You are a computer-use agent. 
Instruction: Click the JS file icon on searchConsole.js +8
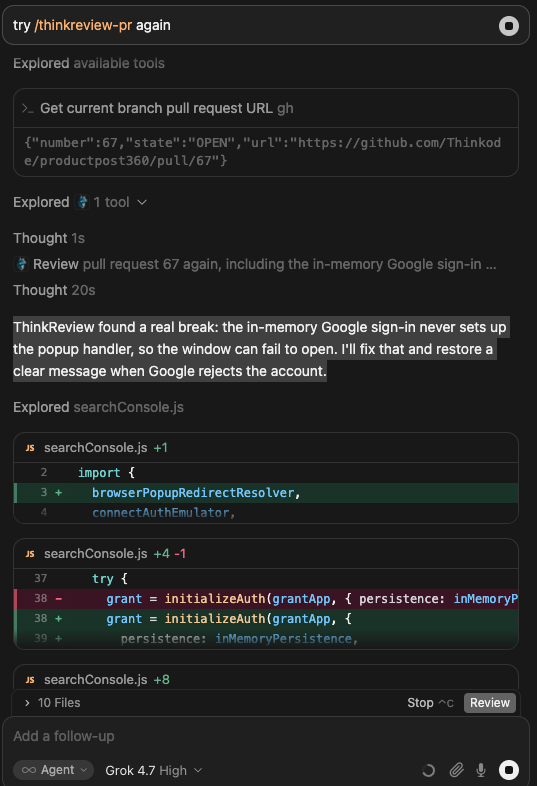pyautogui.click(x=30, y=680)
